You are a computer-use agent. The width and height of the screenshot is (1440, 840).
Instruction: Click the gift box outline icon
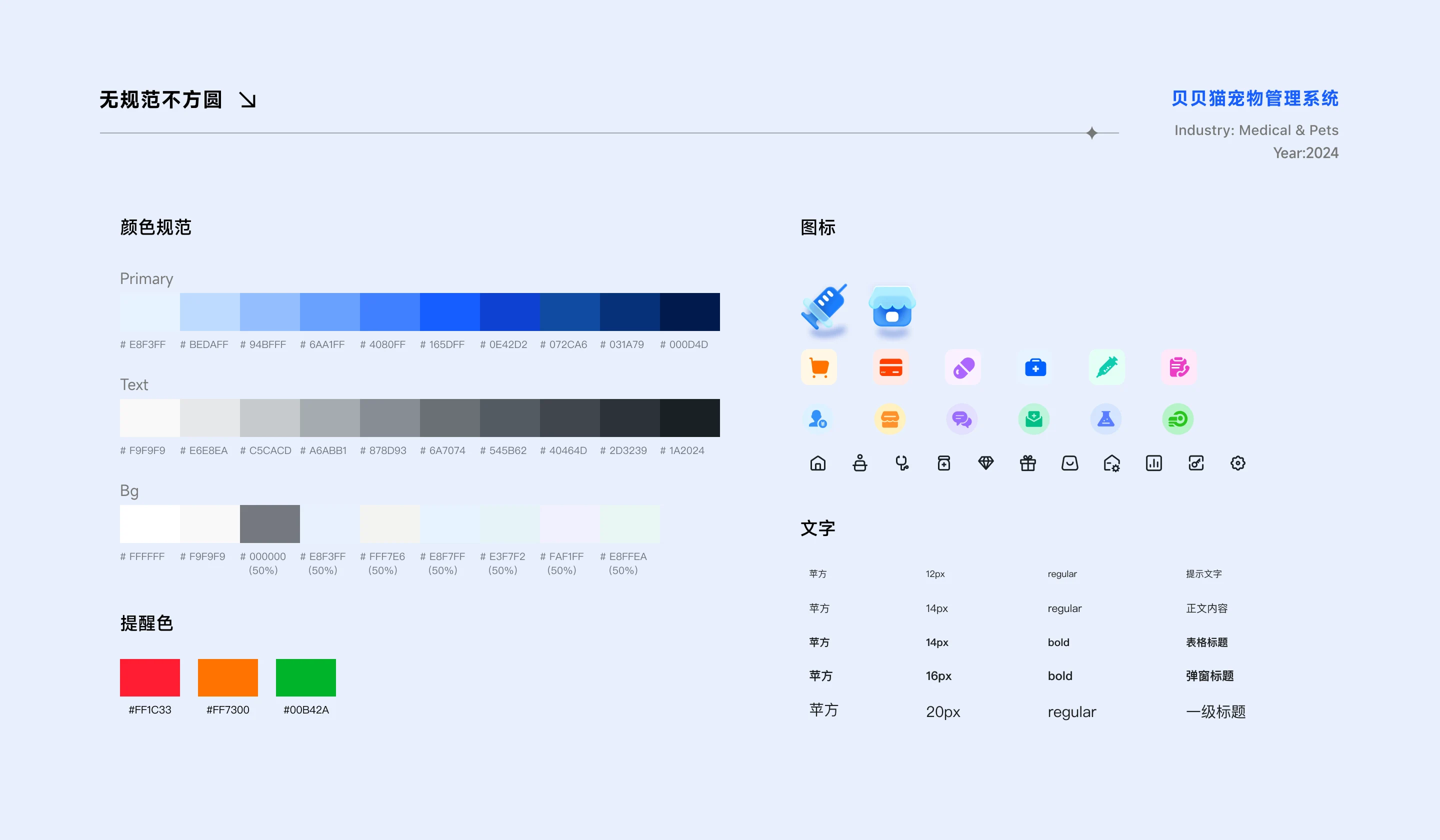point(1027,463)
